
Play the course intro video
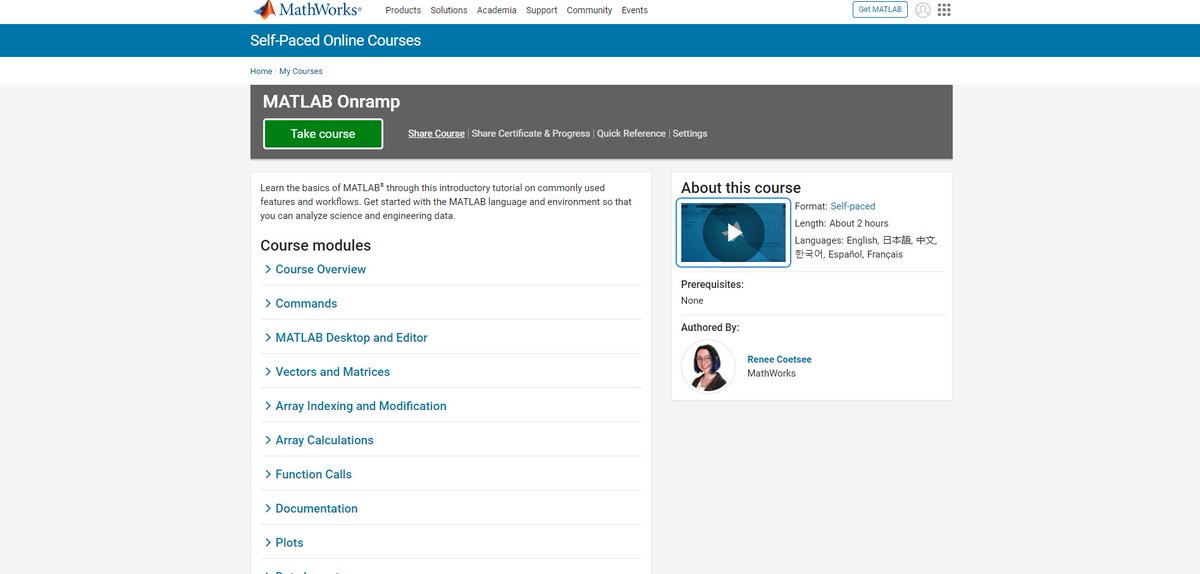point(734,233)
